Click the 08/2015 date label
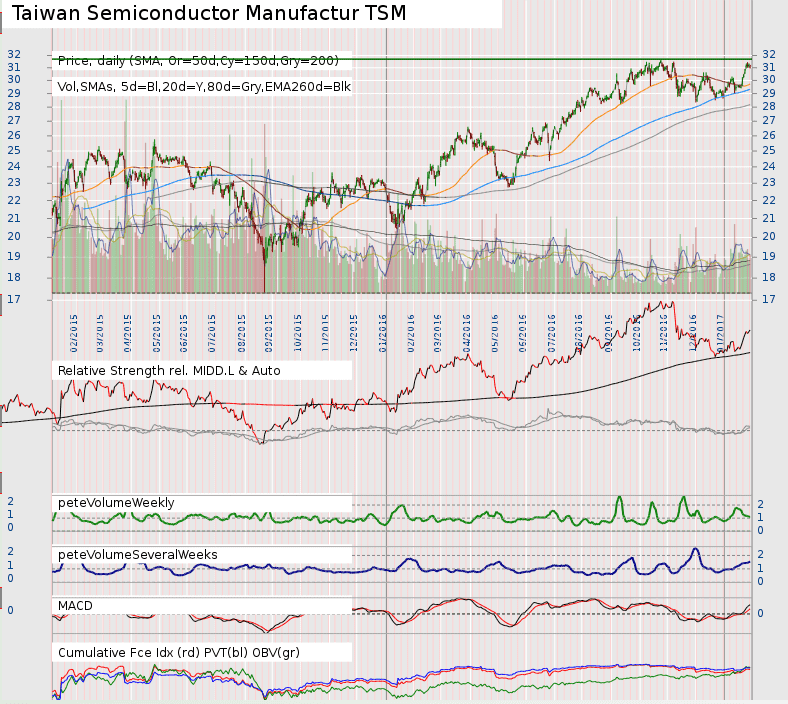 coord(242,333)
